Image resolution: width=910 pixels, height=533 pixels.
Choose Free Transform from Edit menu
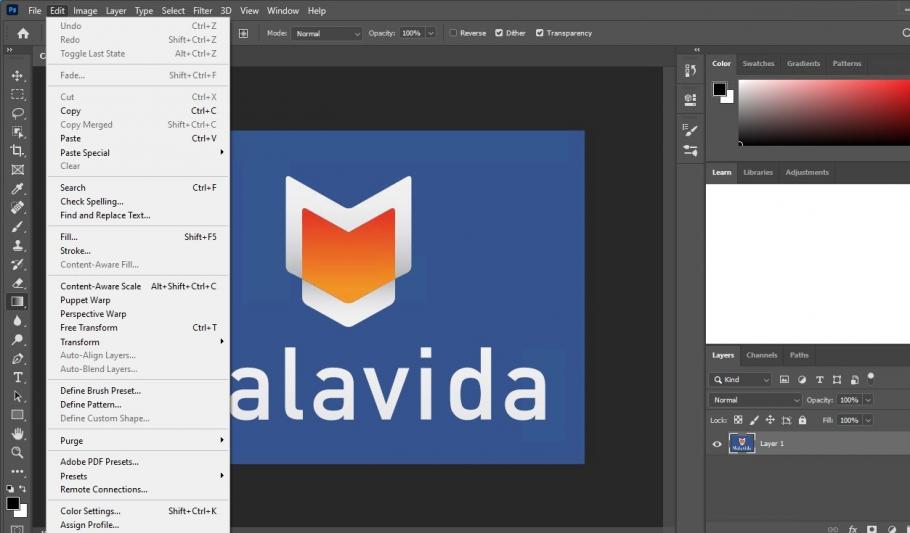[138, 327]
